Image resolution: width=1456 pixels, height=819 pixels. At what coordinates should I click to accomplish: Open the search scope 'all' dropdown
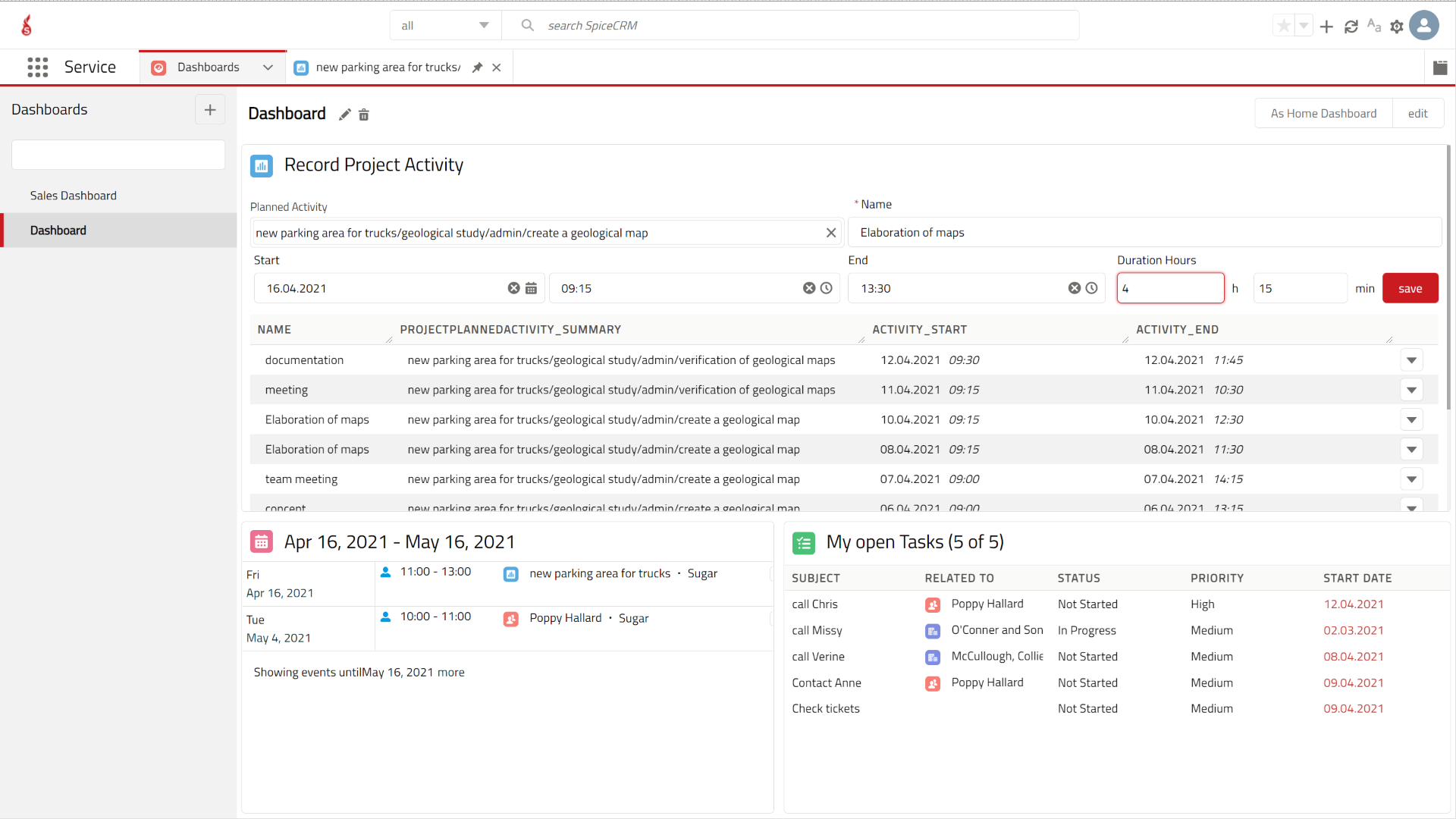coord(445,25)
